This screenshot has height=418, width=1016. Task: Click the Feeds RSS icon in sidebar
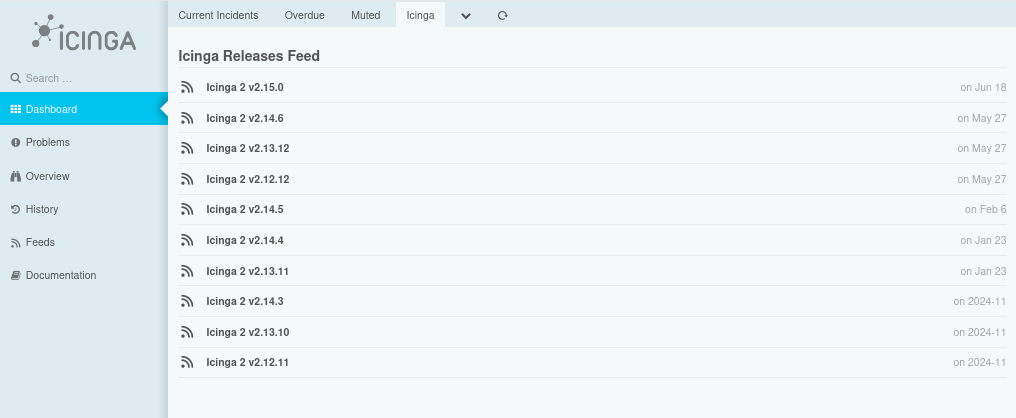tap(16, 243)
